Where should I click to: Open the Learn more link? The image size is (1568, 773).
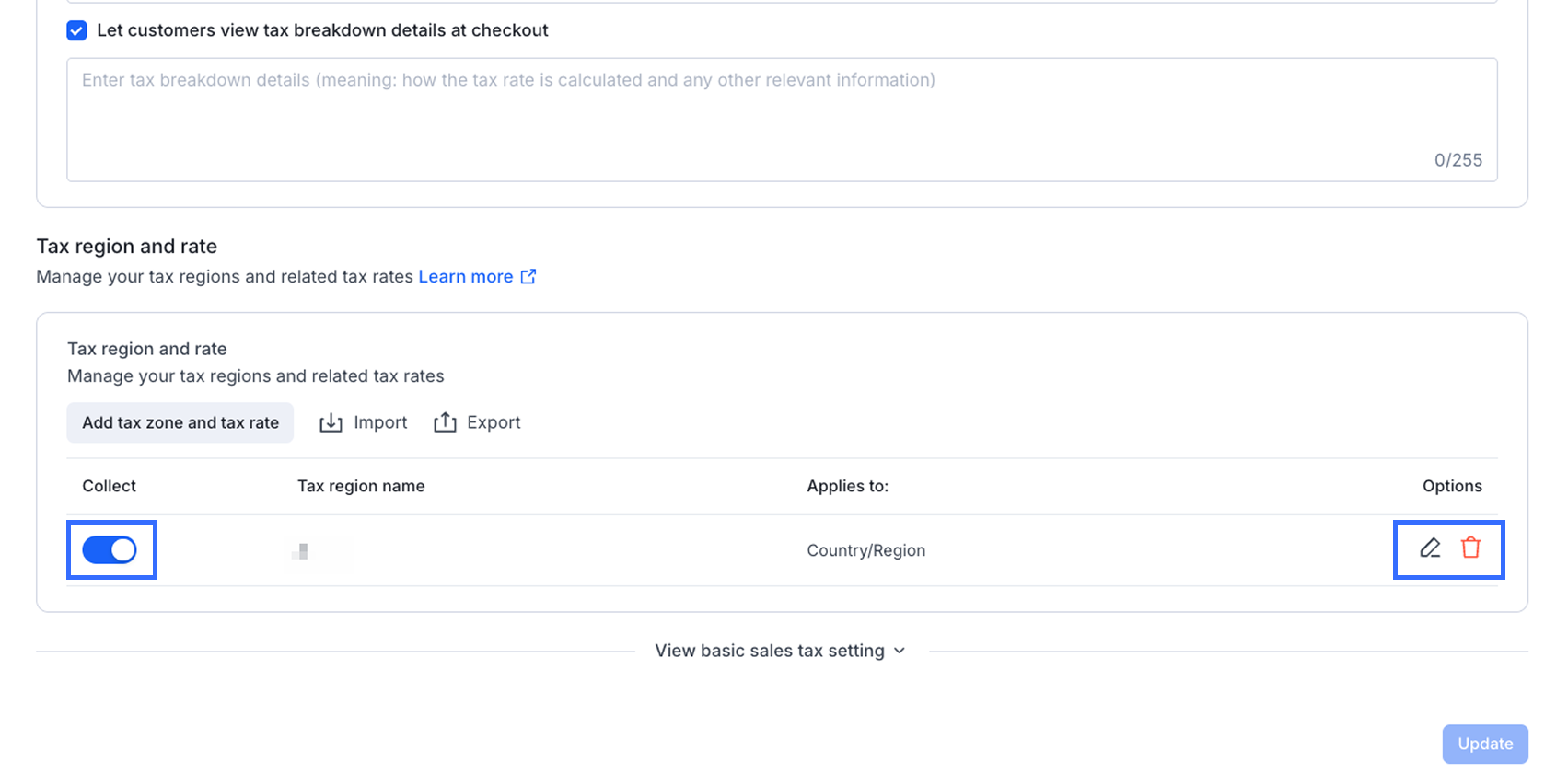point(466,277)
